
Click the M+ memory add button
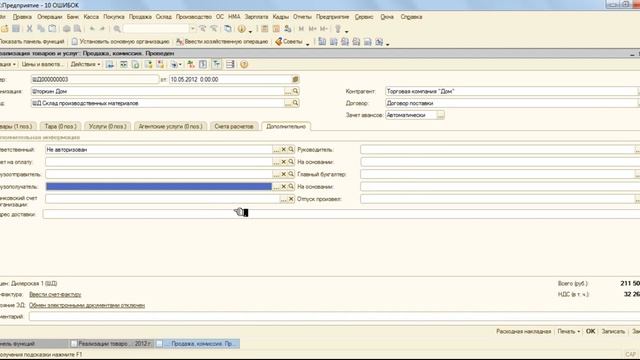tap(313, 29)
